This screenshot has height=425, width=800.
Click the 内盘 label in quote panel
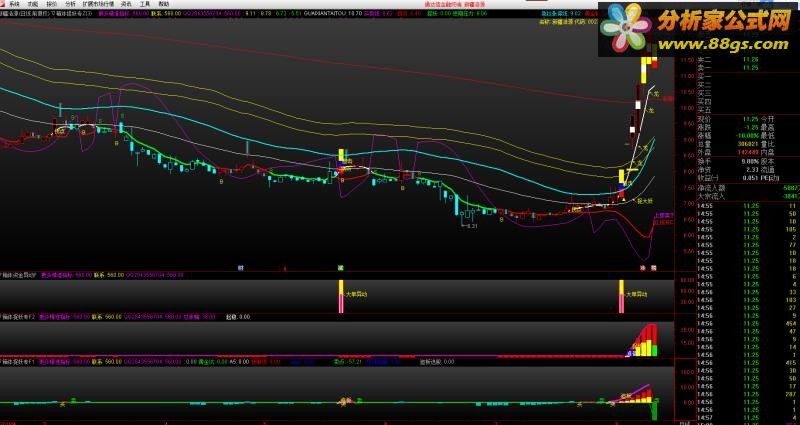[x=767, y=152]
